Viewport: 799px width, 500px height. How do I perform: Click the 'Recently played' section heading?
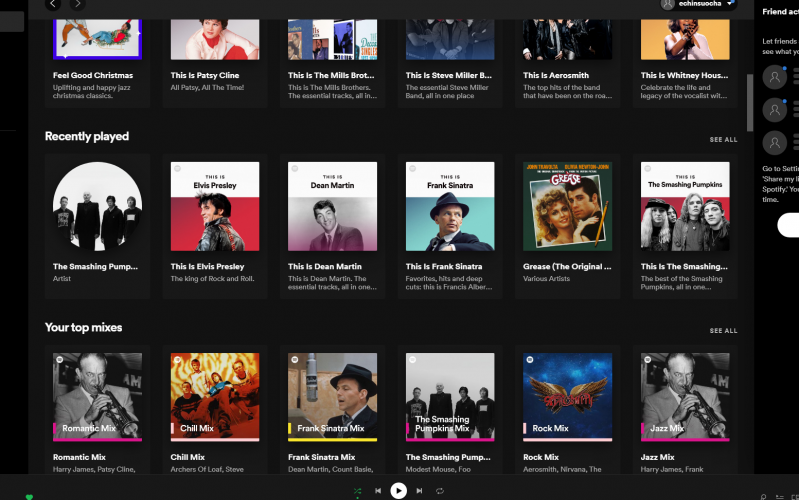(x=87, y=137)
